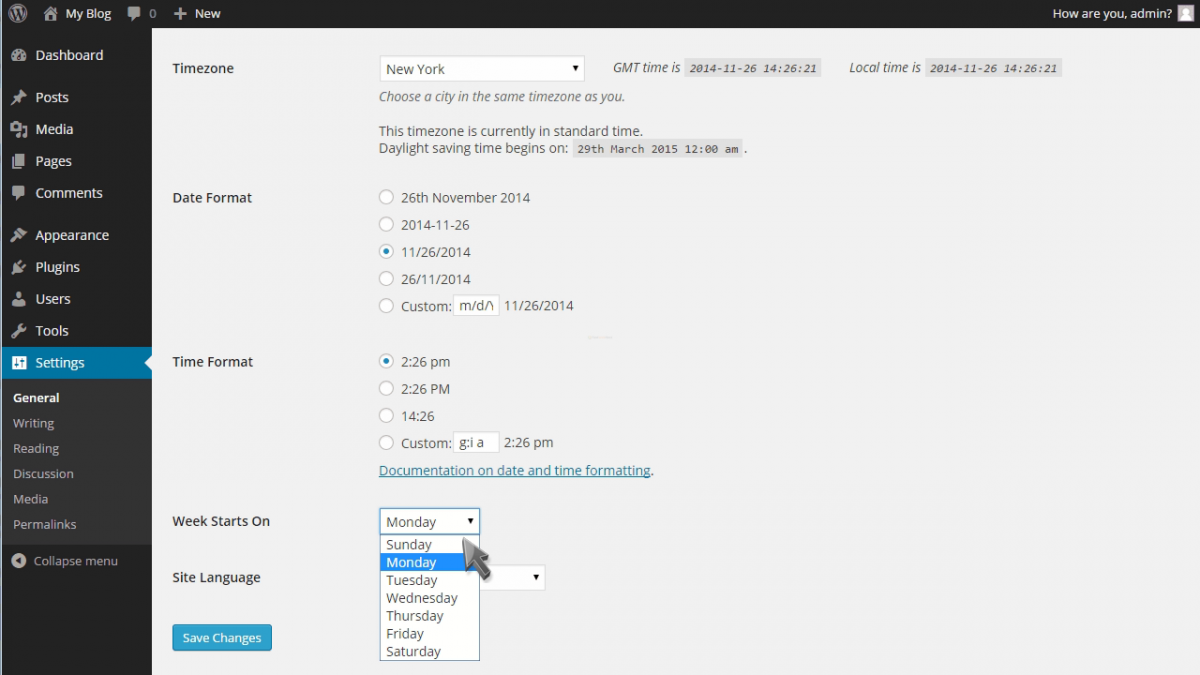Open the Timezone dropdown
1200x675 pixels.
481,68
